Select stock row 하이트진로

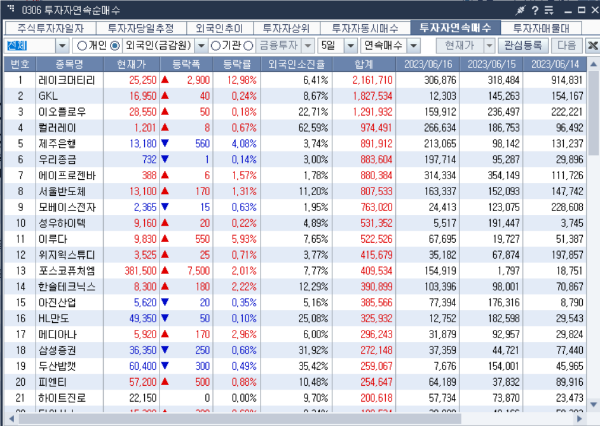295,398
